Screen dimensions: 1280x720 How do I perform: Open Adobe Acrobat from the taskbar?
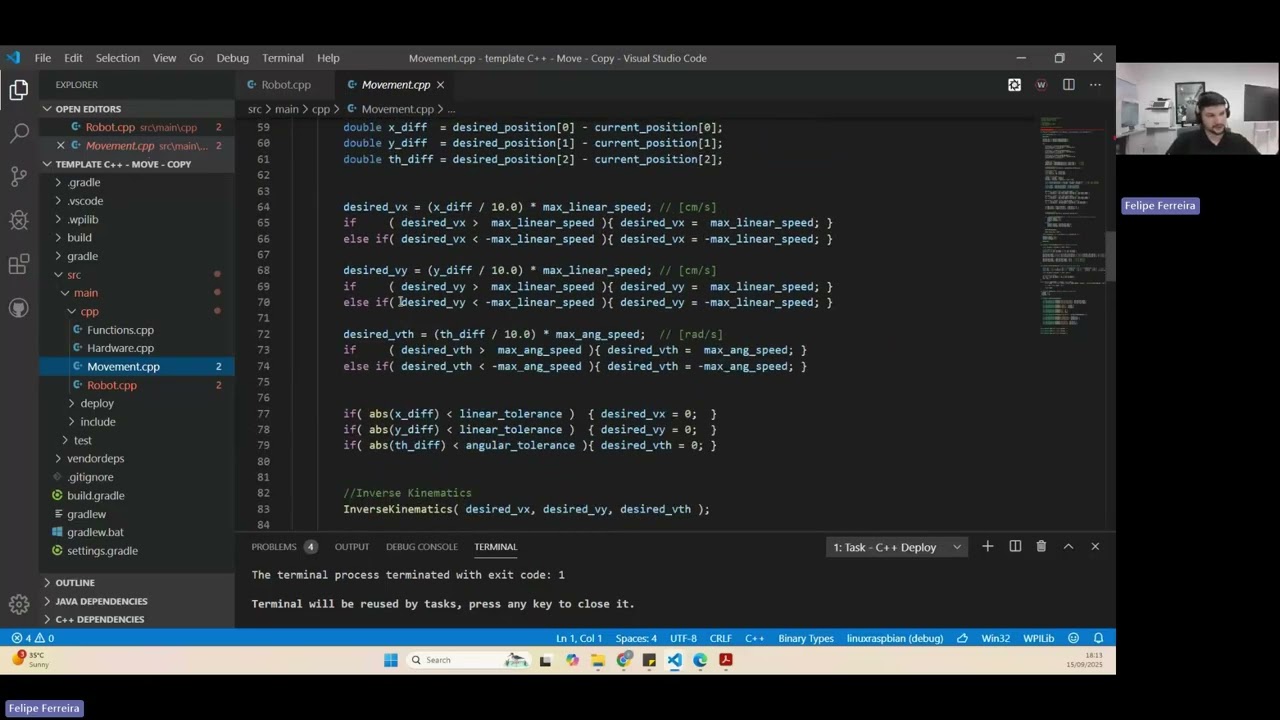pos(726,660)
